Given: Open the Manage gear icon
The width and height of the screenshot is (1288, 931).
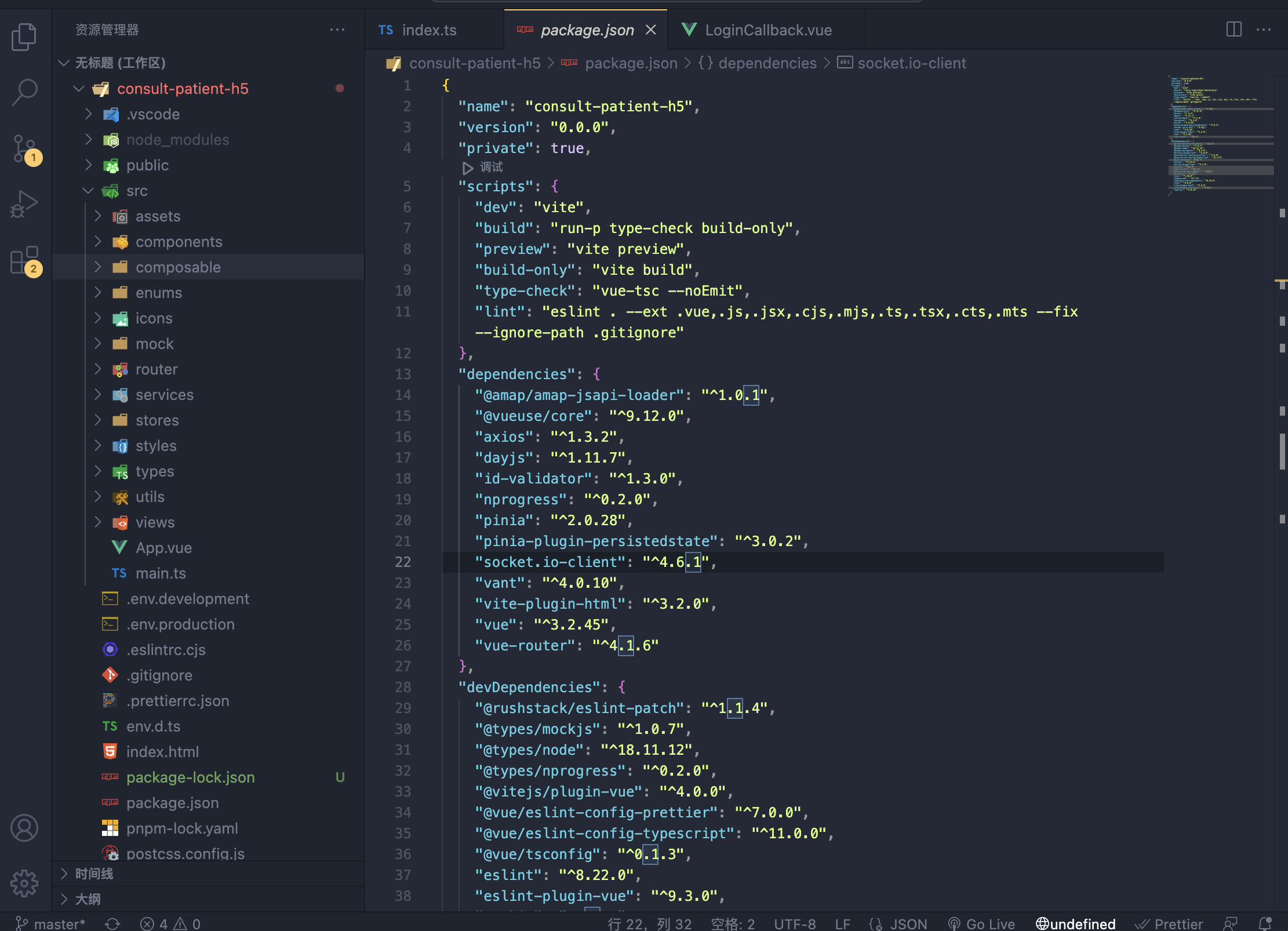Looking at the screenshot, I should point(24,883).
